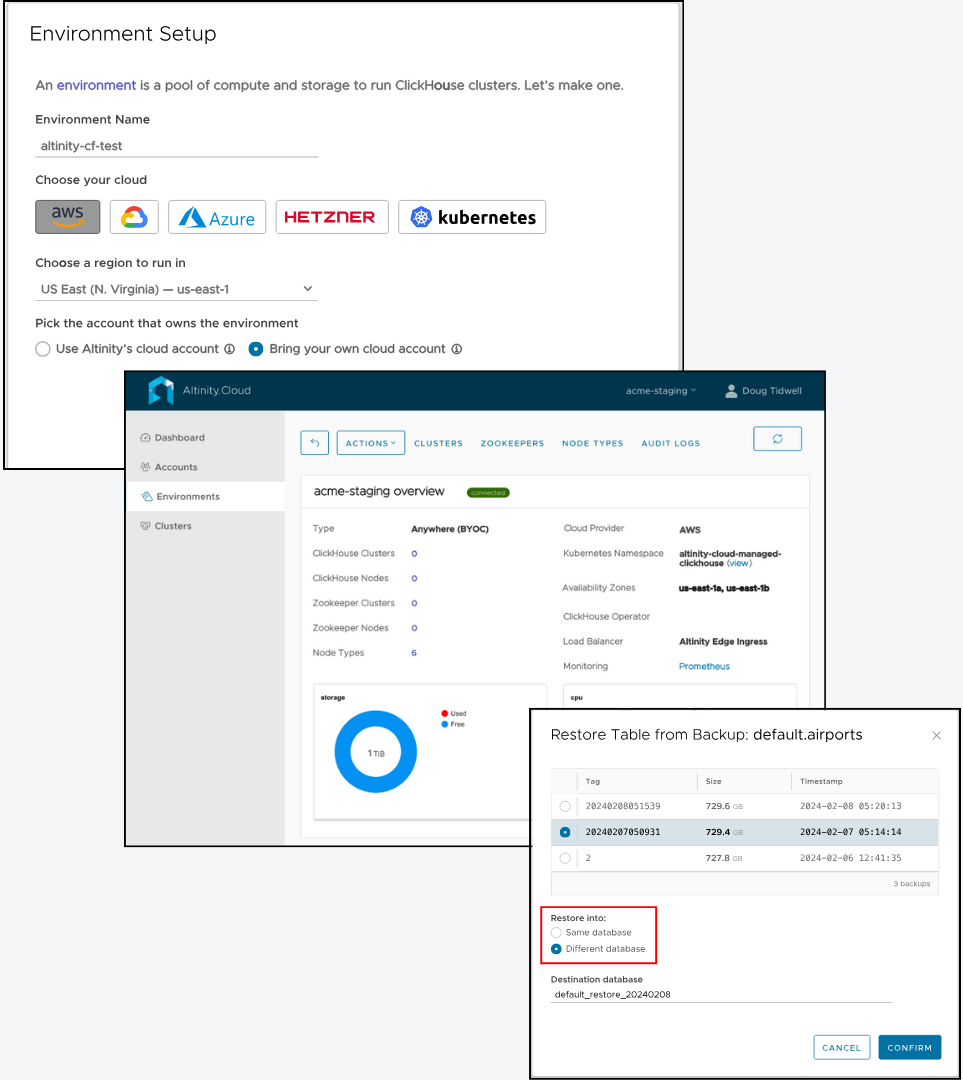Open the region dropdown US East (N. Virginia)
The height and width of the screenshot is (1080, 963).
click(x=176, y=289)
